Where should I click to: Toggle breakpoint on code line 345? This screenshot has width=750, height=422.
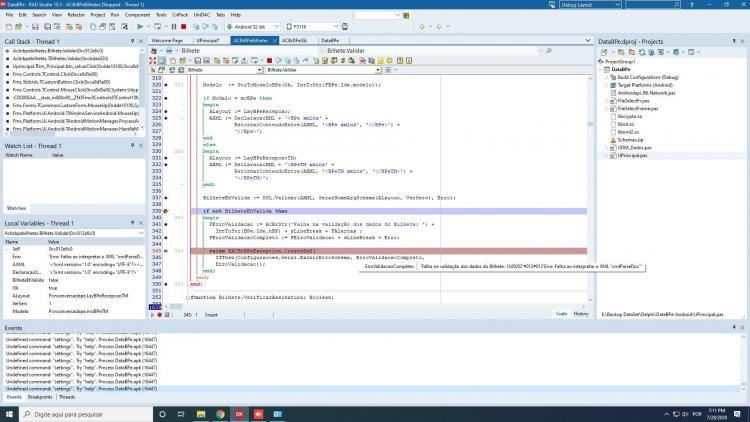166,251
